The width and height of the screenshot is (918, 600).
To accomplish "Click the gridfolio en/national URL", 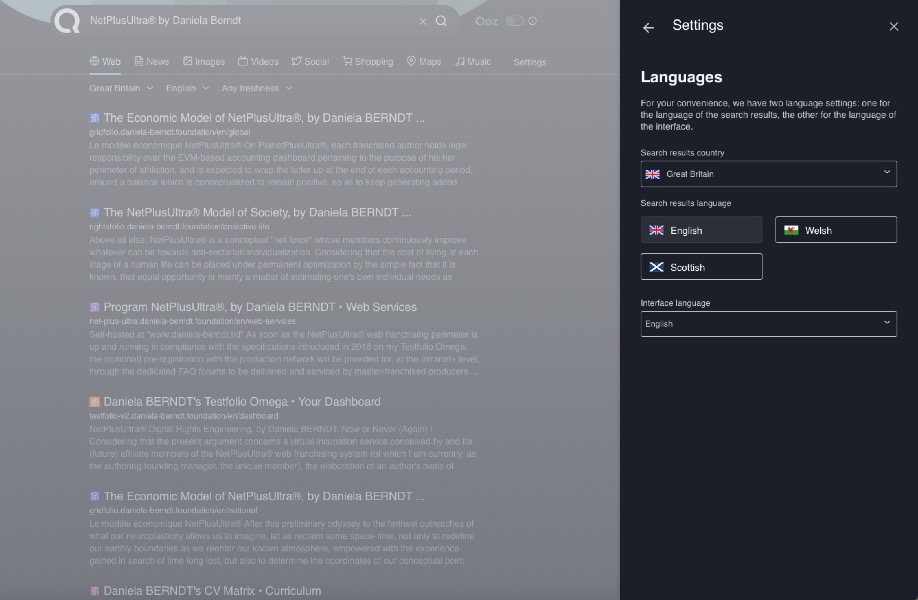I will pos(173,510).
